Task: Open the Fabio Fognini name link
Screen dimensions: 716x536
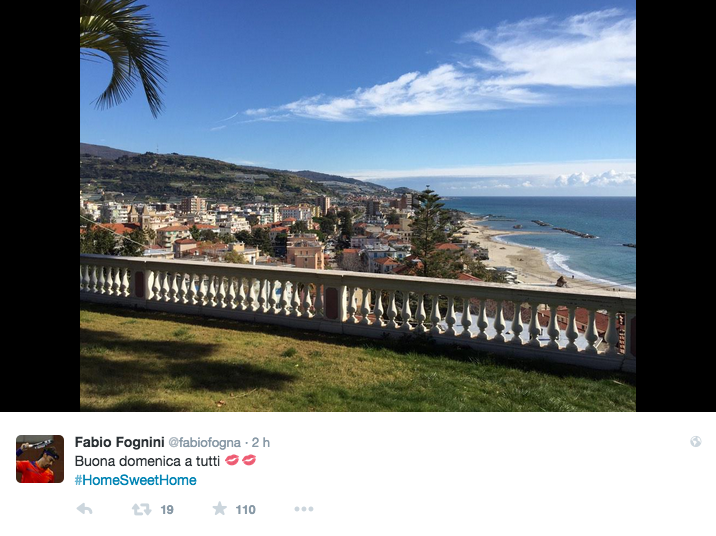Action: [x=119, y=442]
